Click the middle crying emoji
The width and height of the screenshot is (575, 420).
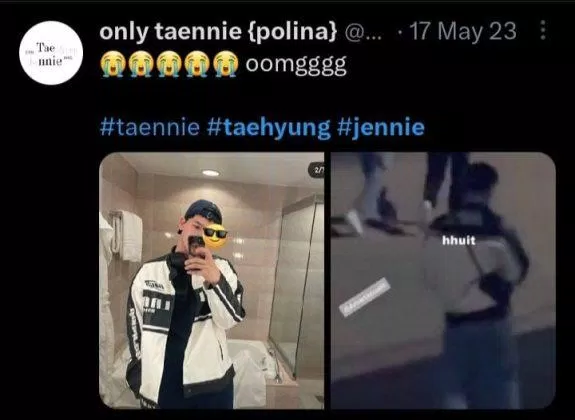[169, 64]
